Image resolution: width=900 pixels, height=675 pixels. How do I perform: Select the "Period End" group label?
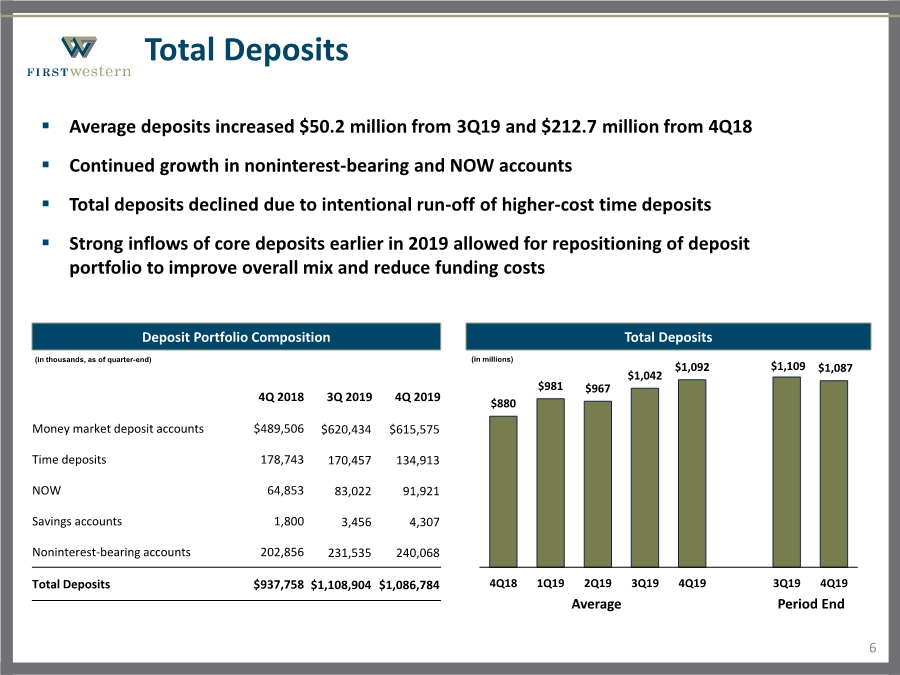coord(810,604)
